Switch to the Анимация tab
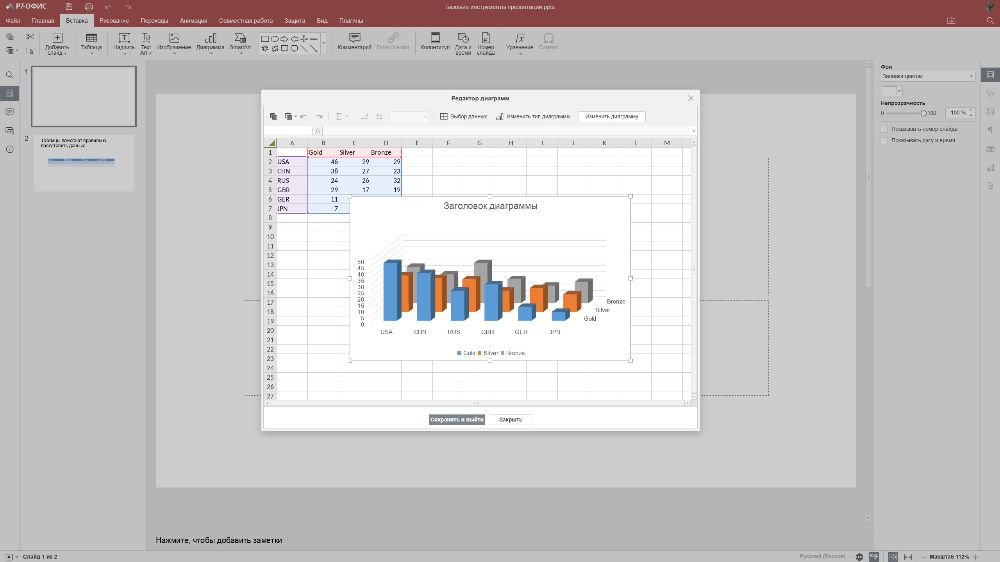Image resolution: width=1000 pixels, height=562 pixels. click(193, 20)
